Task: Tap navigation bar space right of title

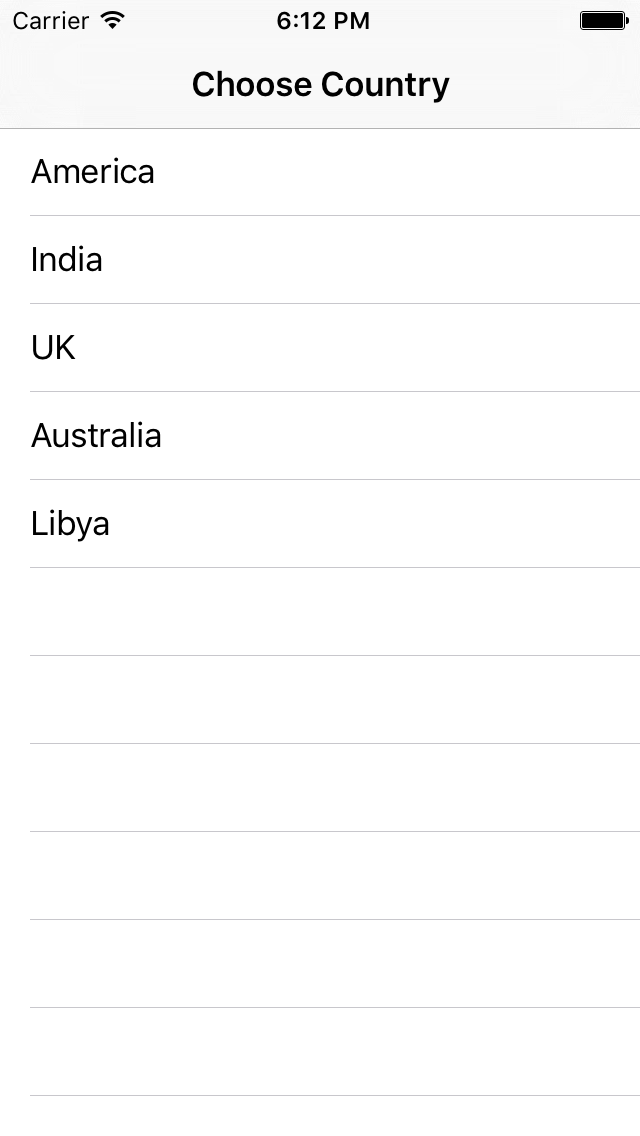Action: pyautogui.click(x=545, y=85)
